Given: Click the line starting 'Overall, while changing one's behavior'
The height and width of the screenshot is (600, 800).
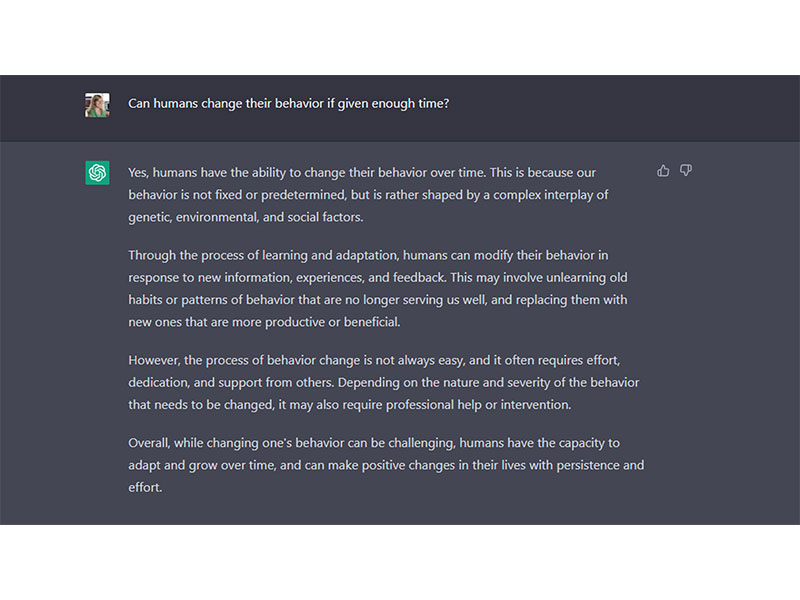Looking at the screenshot, I should pos(374,443).
